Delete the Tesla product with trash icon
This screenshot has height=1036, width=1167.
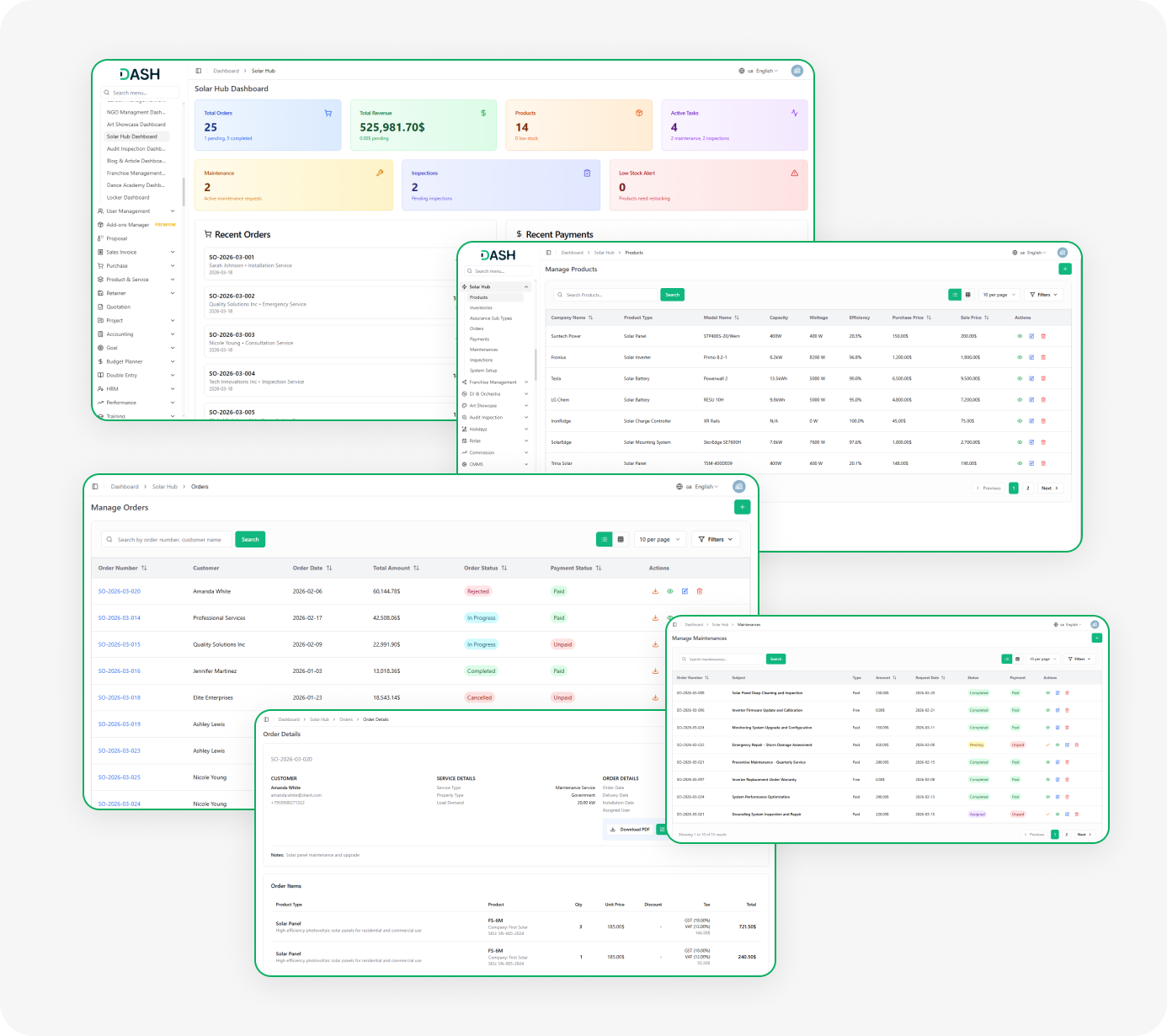(x=1043, y=378)
